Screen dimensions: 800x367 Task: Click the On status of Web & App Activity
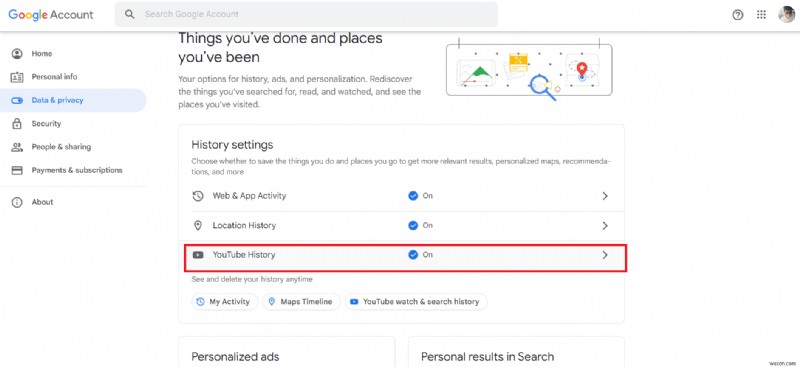(x=428, y=196)
